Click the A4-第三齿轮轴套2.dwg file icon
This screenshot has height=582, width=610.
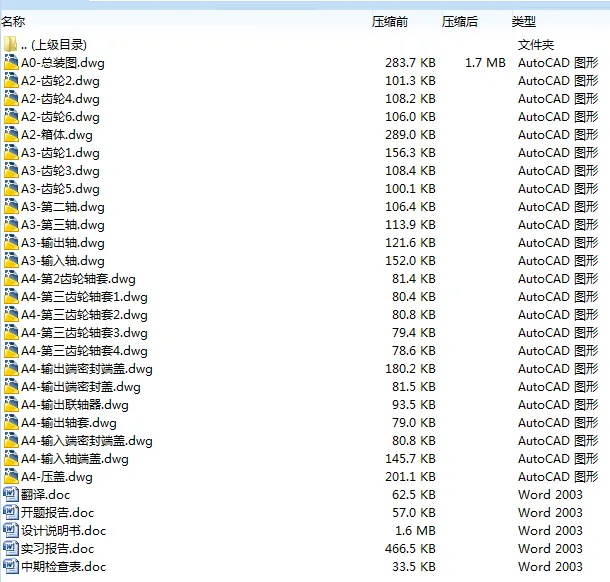11,314
